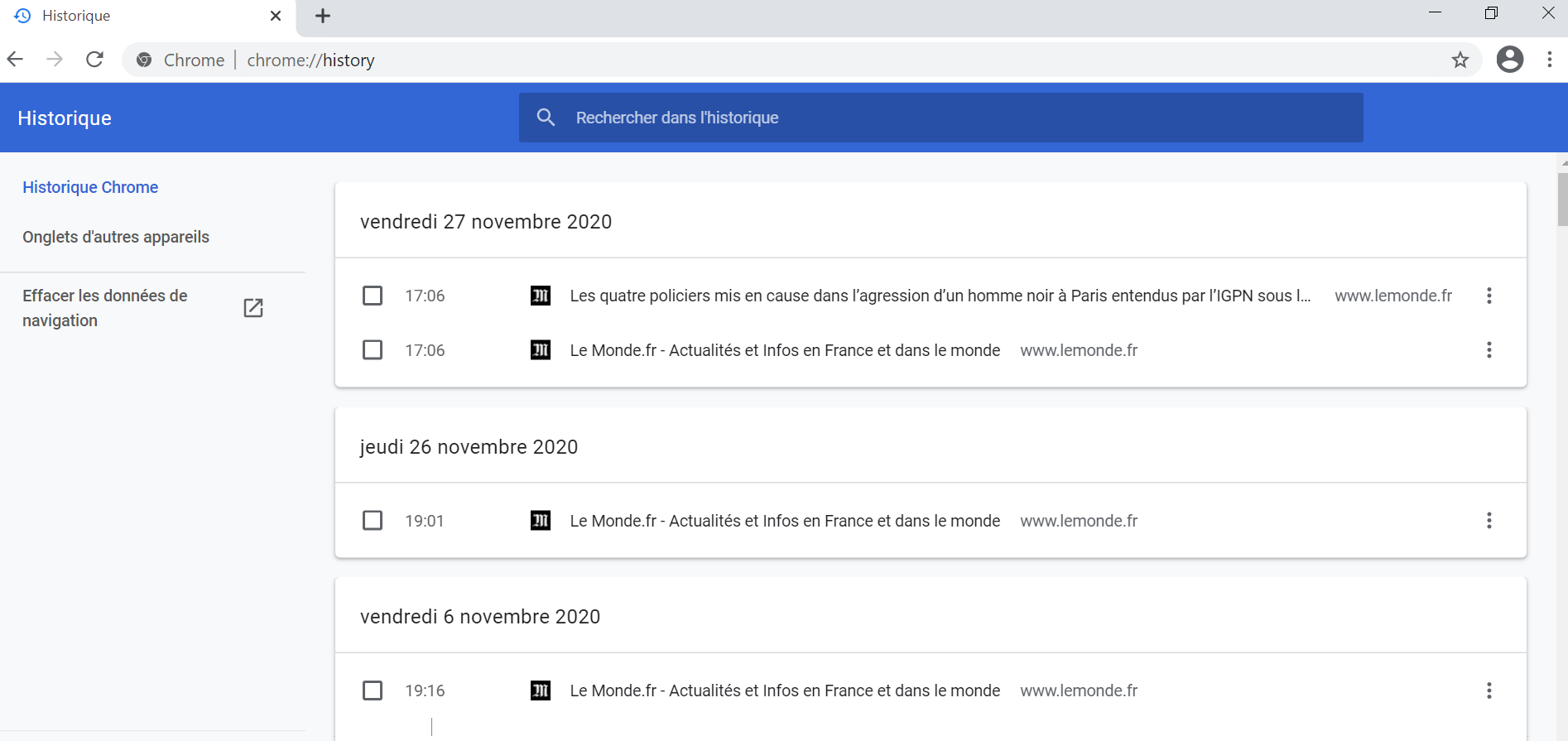Go back using the browser back arrow
This screenshot has height=741, width=1568.
15,60
